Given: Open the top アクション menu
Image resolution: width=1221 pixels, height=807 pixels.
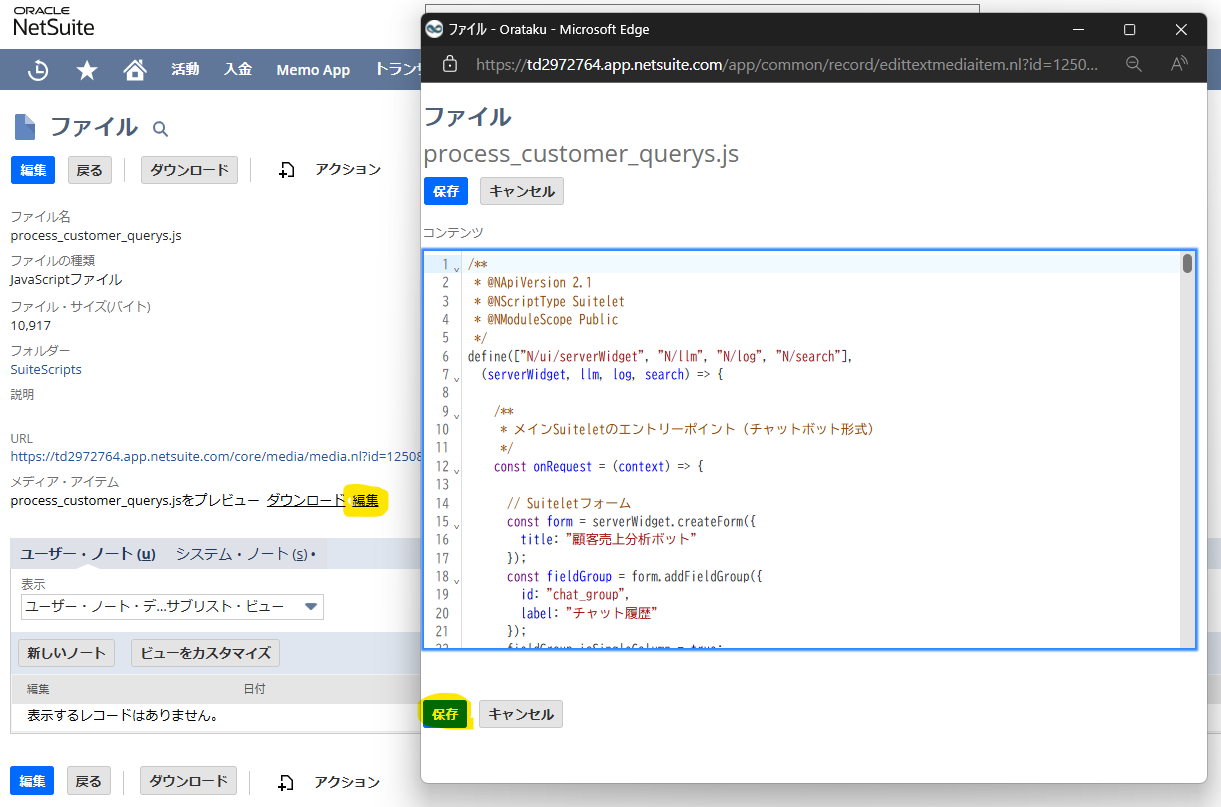Looking at the screenshot, I should [x=348, y=170].
